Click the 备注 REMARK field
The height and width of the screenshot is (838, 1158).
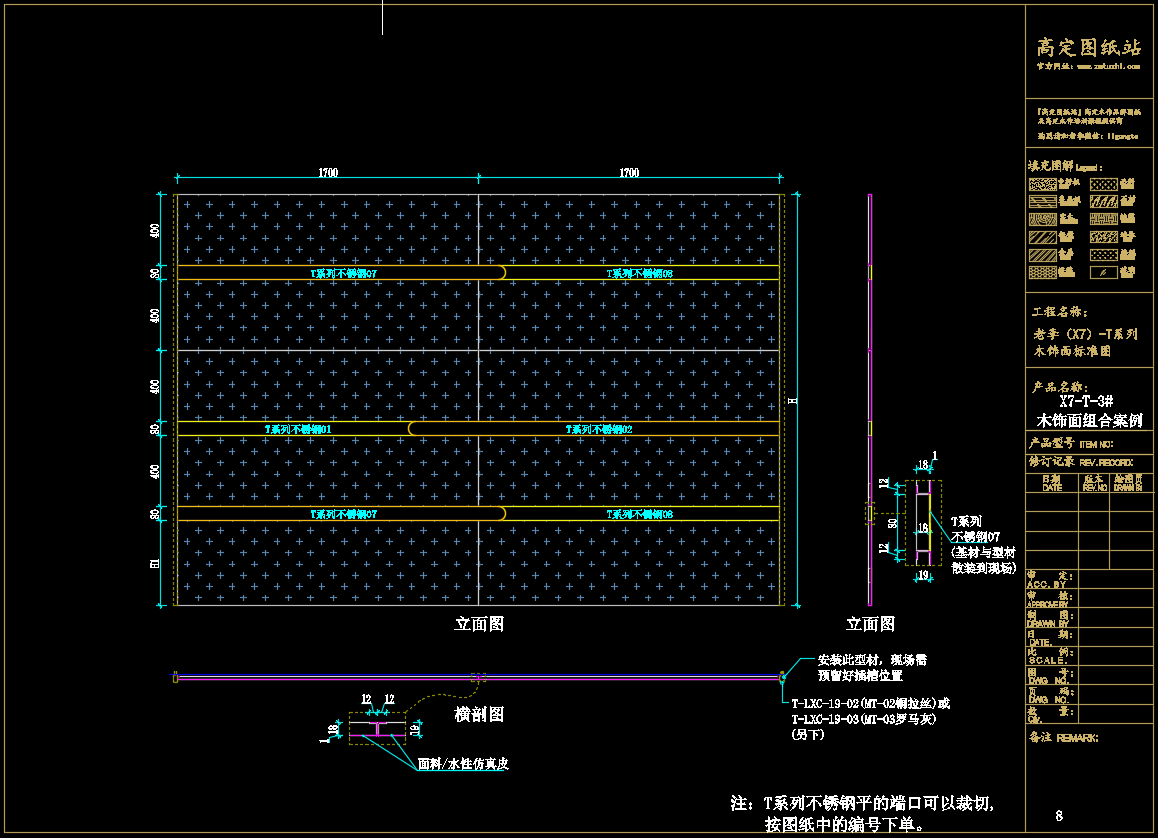[x=1063, y=738]
